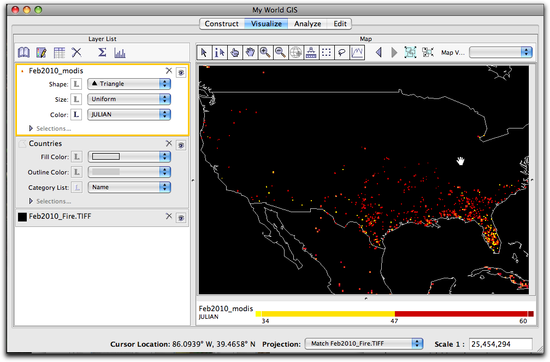
Task: Select the zoom out magnifier tool
Action: (280, 53)
